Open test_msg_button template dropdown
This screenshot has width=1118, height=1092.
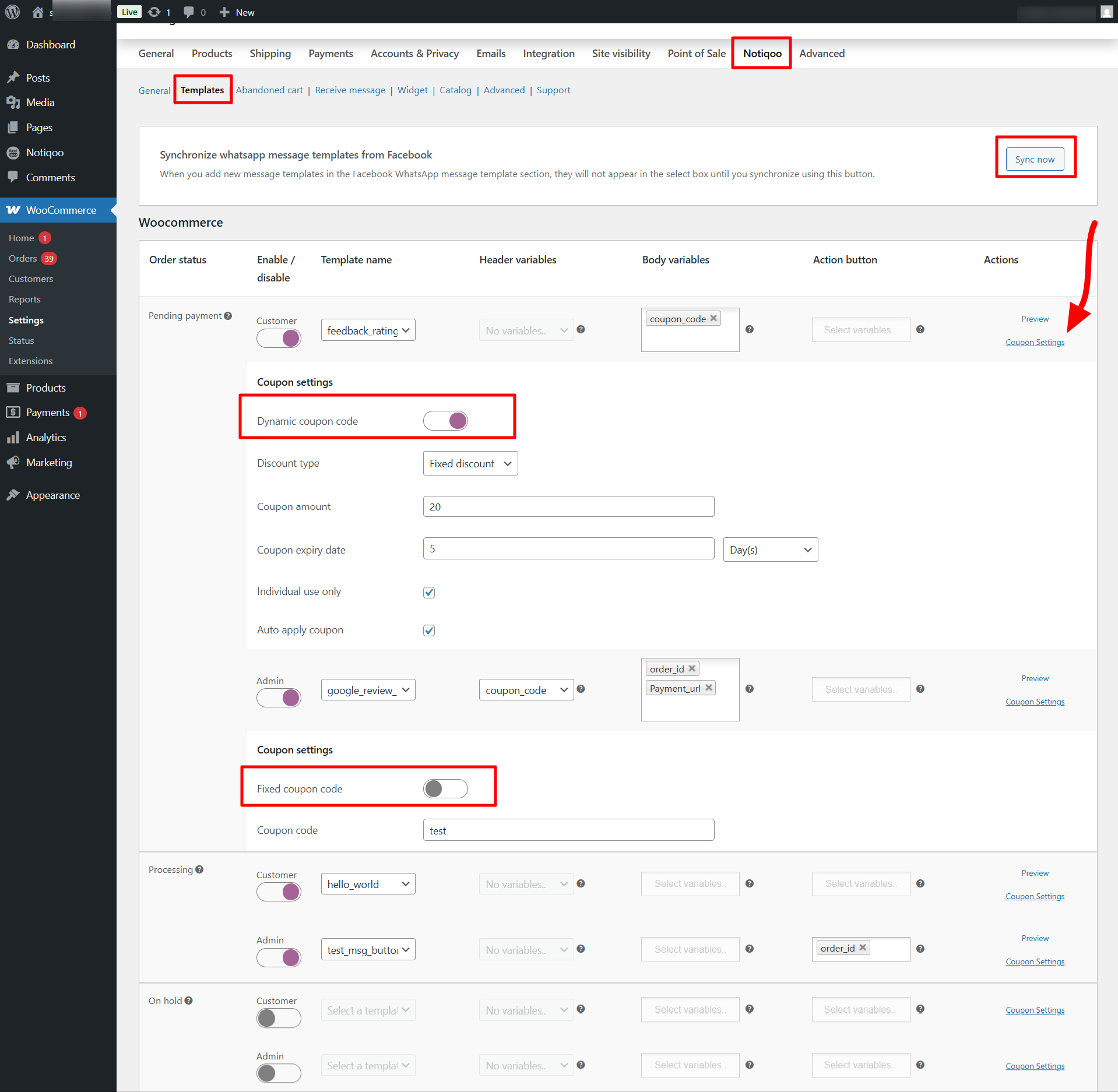pyautogui.click(x=368, y=950)
